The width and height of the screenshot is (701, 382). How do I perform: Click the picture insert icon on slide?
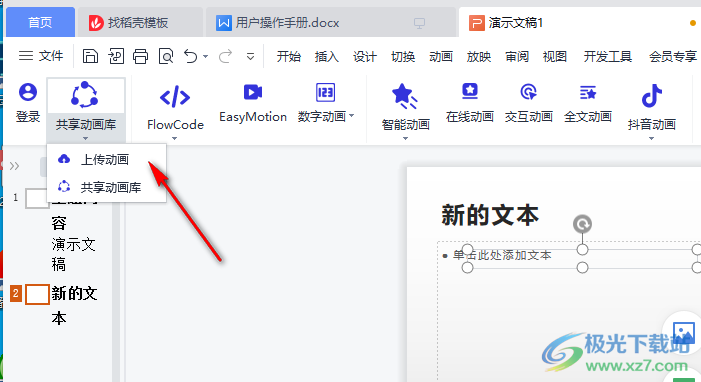coord(683,332)
